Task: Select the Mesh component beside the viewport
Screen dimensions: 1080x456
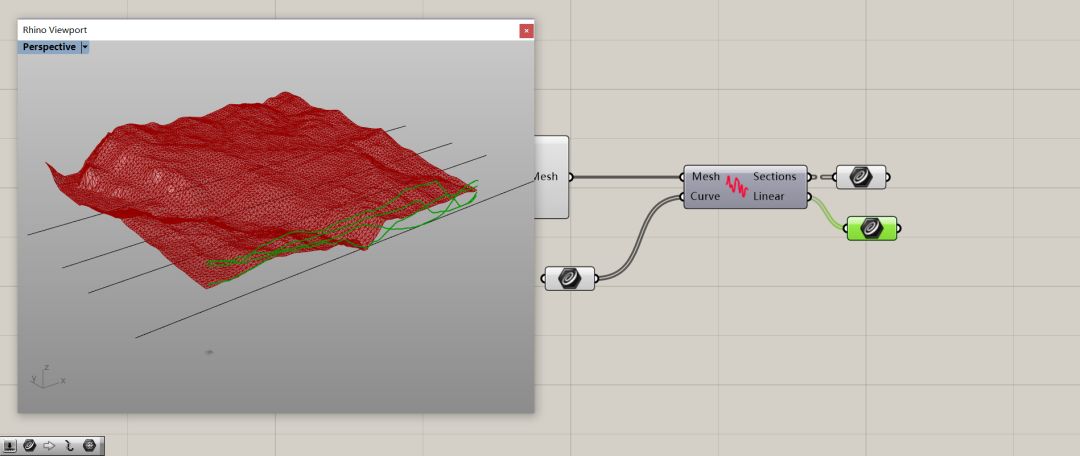Action: click(551, 177)
